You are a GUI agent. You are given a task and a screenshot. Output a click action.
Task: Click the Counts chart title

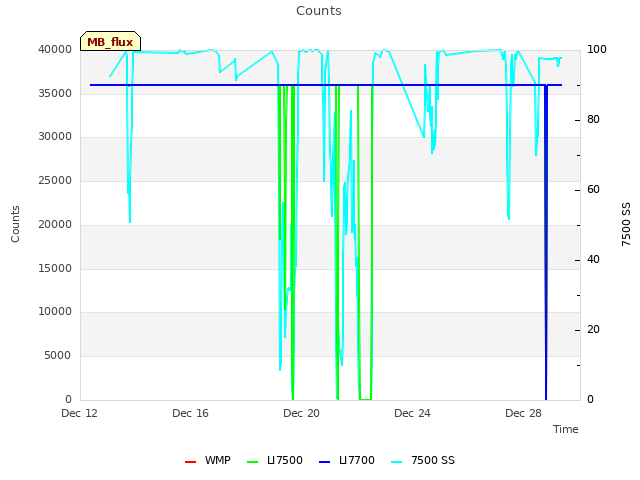pyautogui.click(x=319, y=11)
